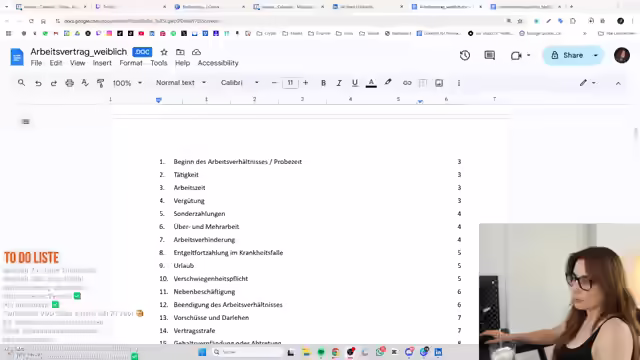Open the Calibri font dropdown
This screenshot has height=360, width=640.
point(240,83)
